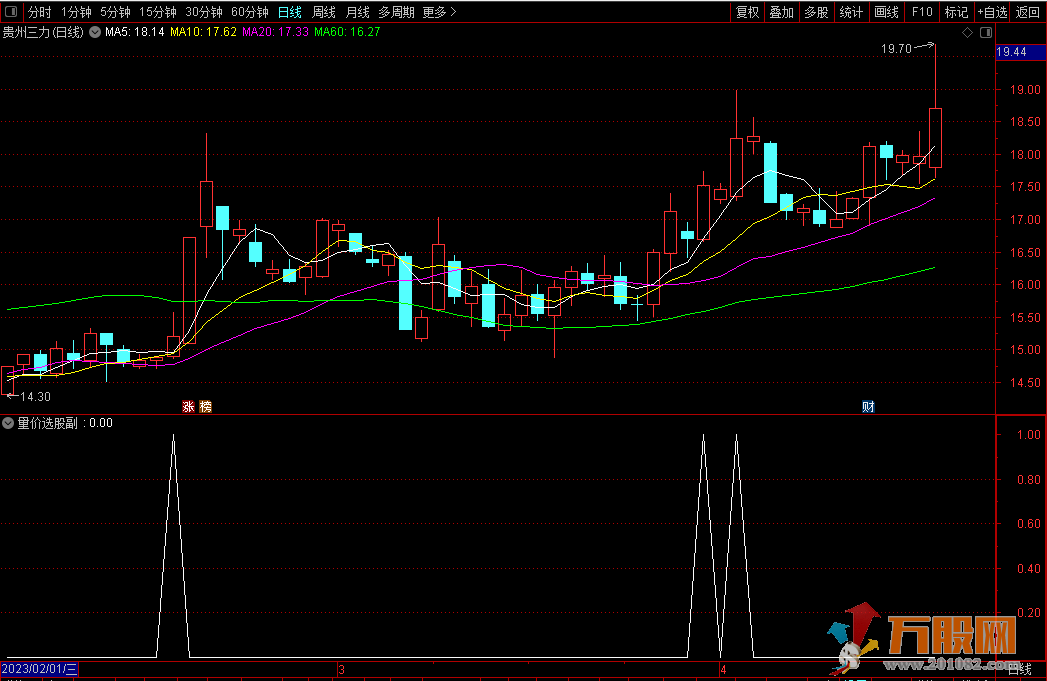Click the 2023/02/01/三 date label
The width and height of the screenshot is (1047, 681).
[39, 668]
